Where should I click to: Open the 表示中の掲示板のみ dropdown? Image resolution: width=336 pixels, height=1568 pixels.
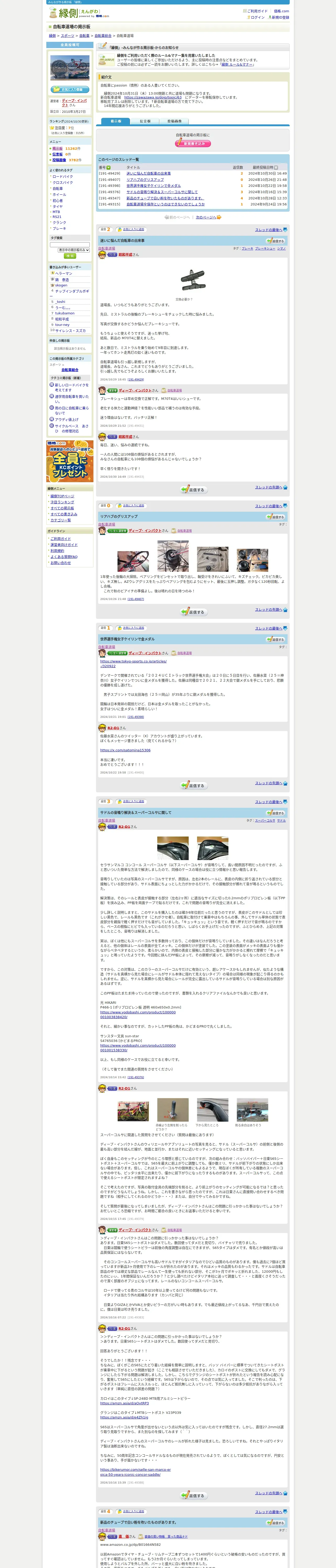74,250
